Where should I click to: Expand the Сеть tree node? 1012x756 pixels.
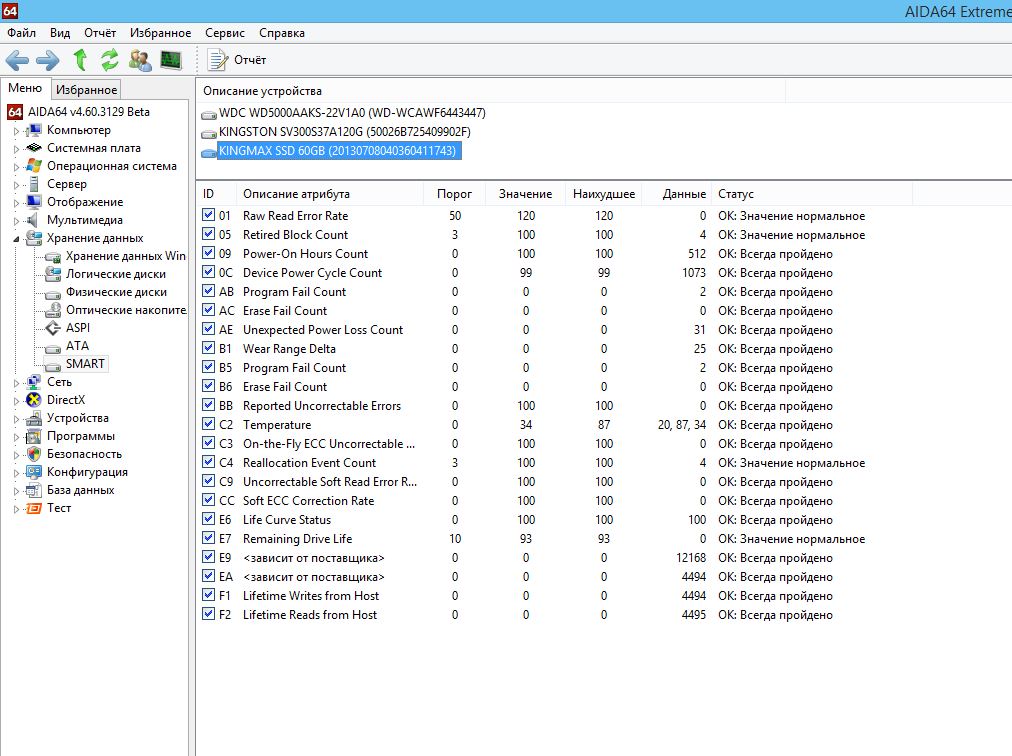pyautogui.click(x=16, y=383)
